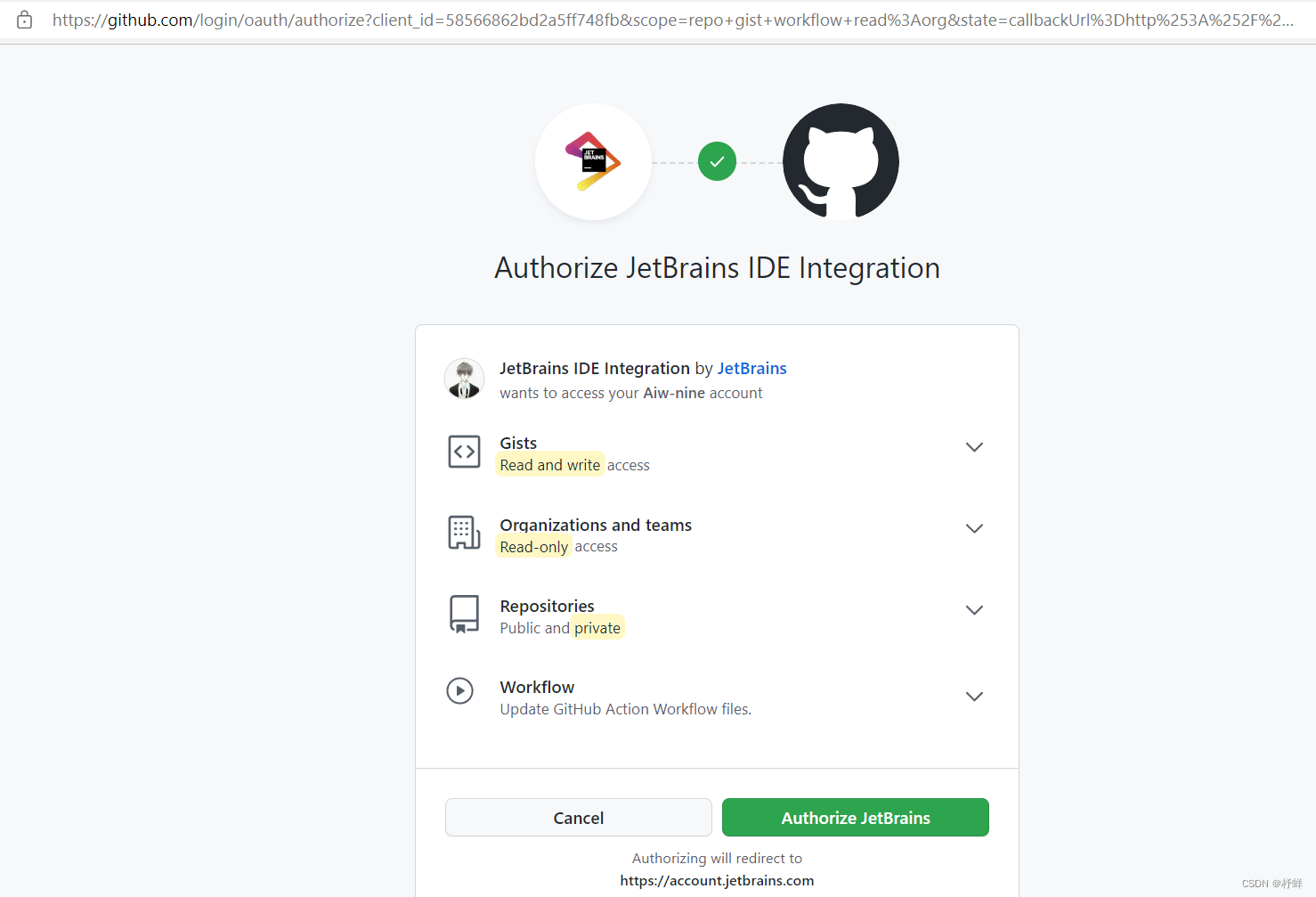The image size is (1316, 897).
Task: Open the JetBrains developer link
Action: click(752, 368)
